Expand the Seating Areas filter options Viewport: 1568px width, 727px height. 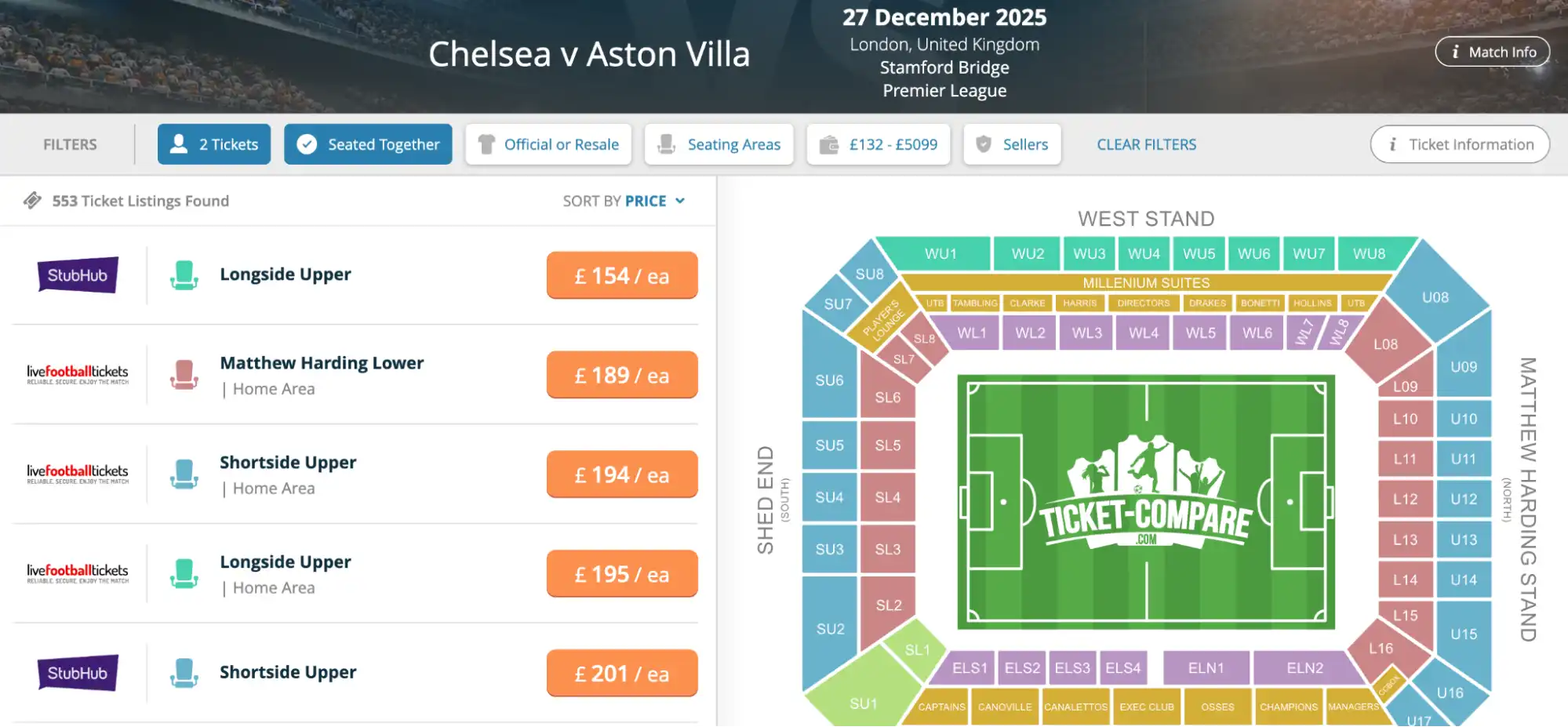[719, 144]
